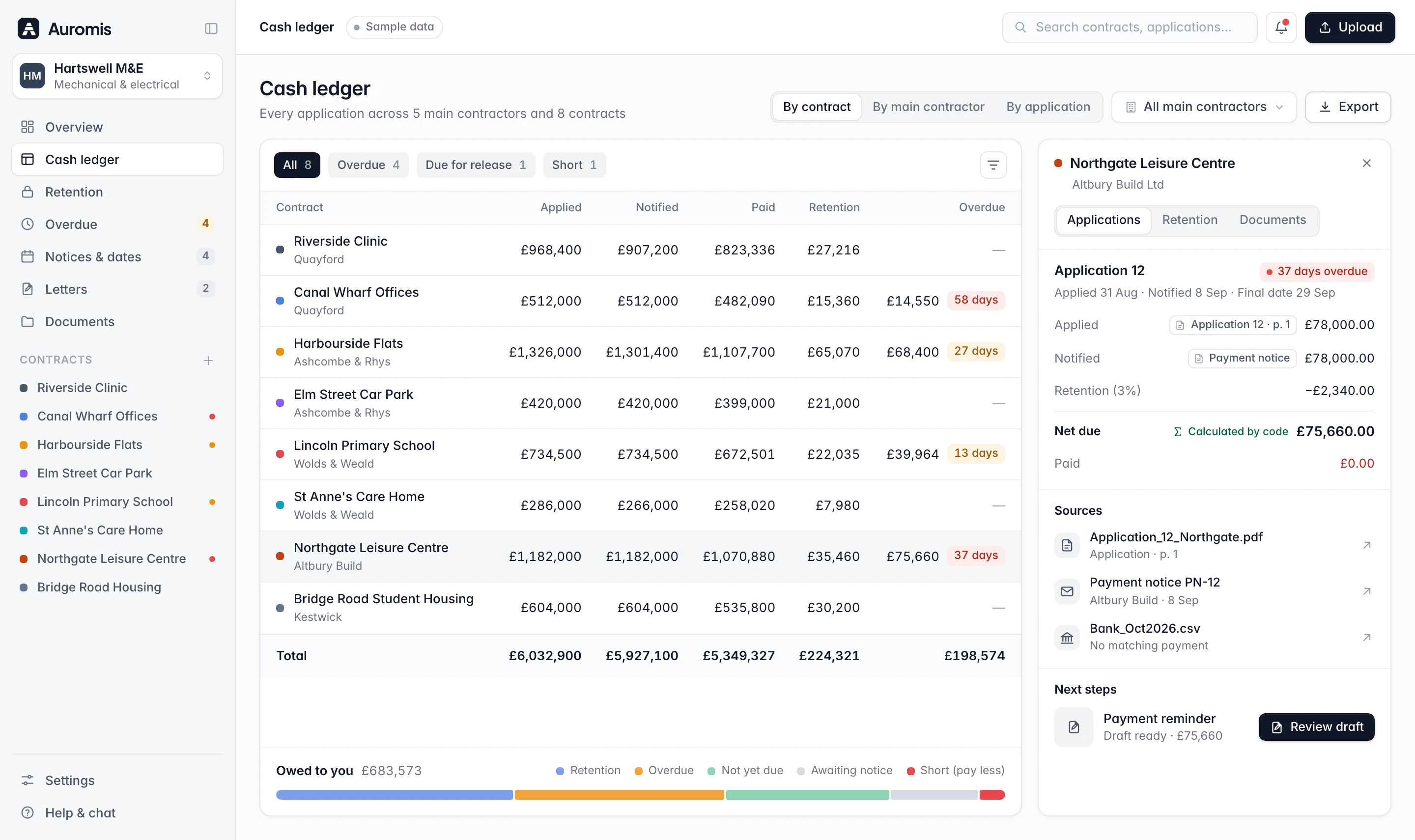The height and width of the screenshot is (840, 1415).
Task: Select the By contract view
Action: 816,107
